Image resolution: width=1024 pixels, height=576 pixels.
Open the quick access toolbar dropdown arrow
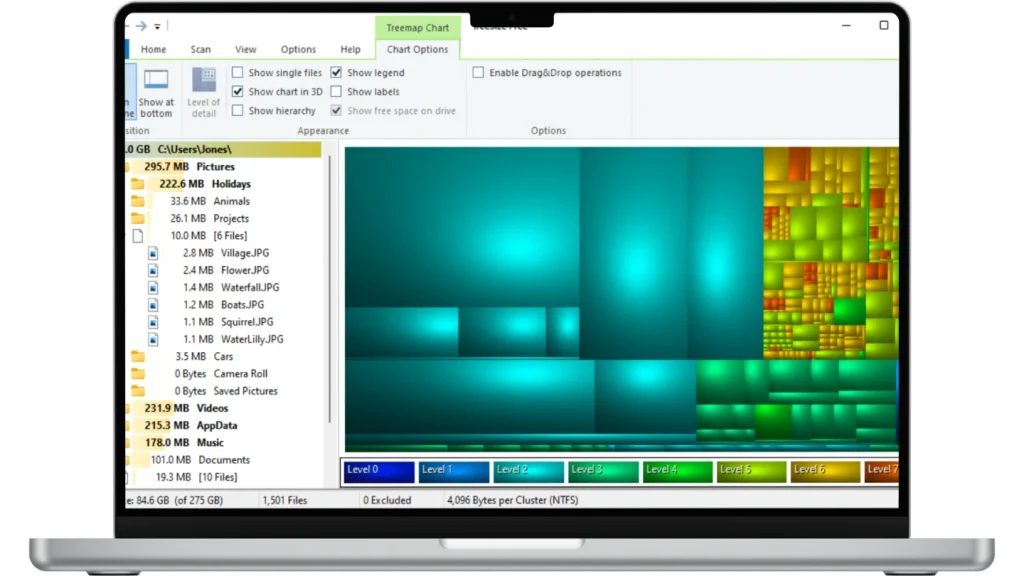158,26
